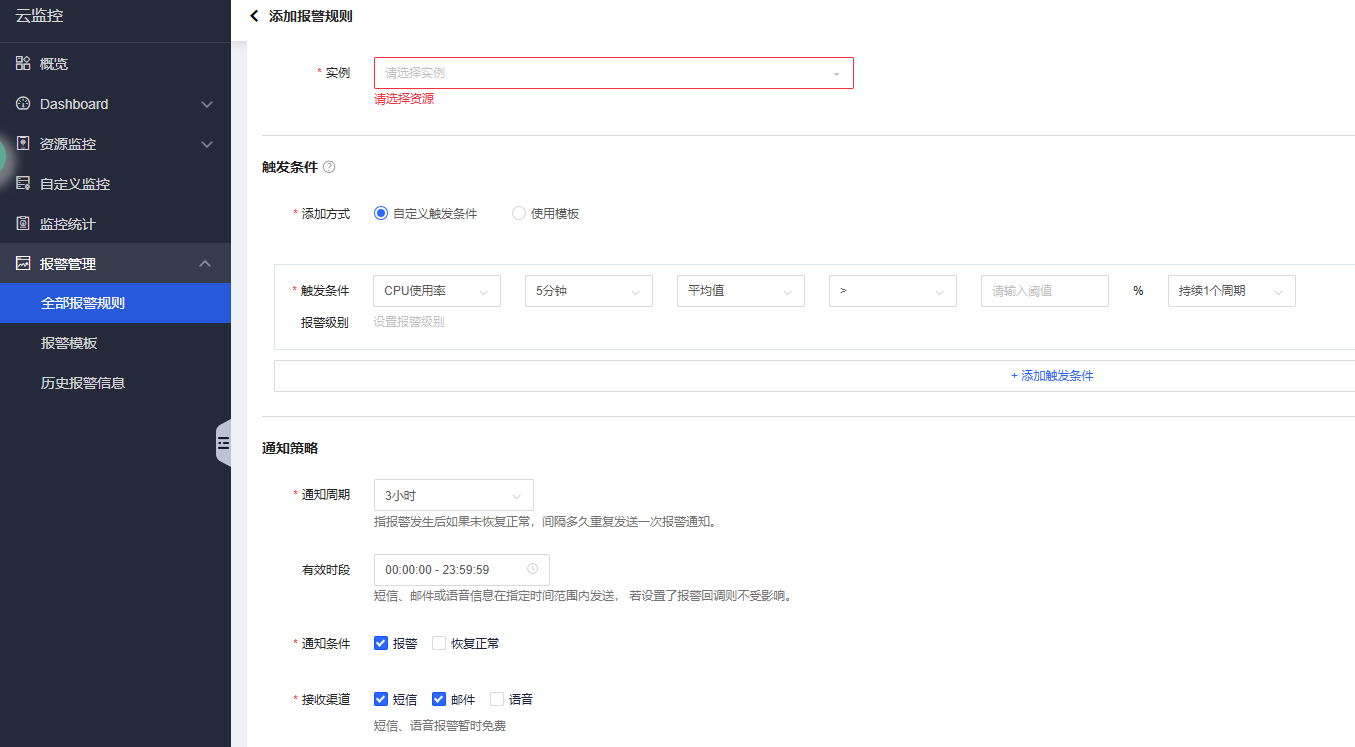Screen dimensions: 1355x747
Task: Open 历史报警信息 in the sidebar menu
Action: point(83,383)
